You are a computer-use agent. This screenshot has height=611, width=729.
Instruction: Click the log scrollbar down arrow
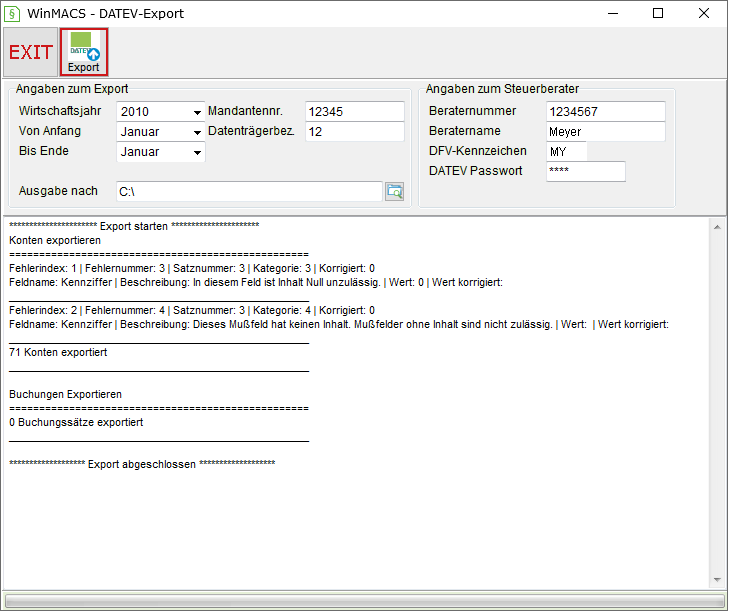[x=717, y=580]
